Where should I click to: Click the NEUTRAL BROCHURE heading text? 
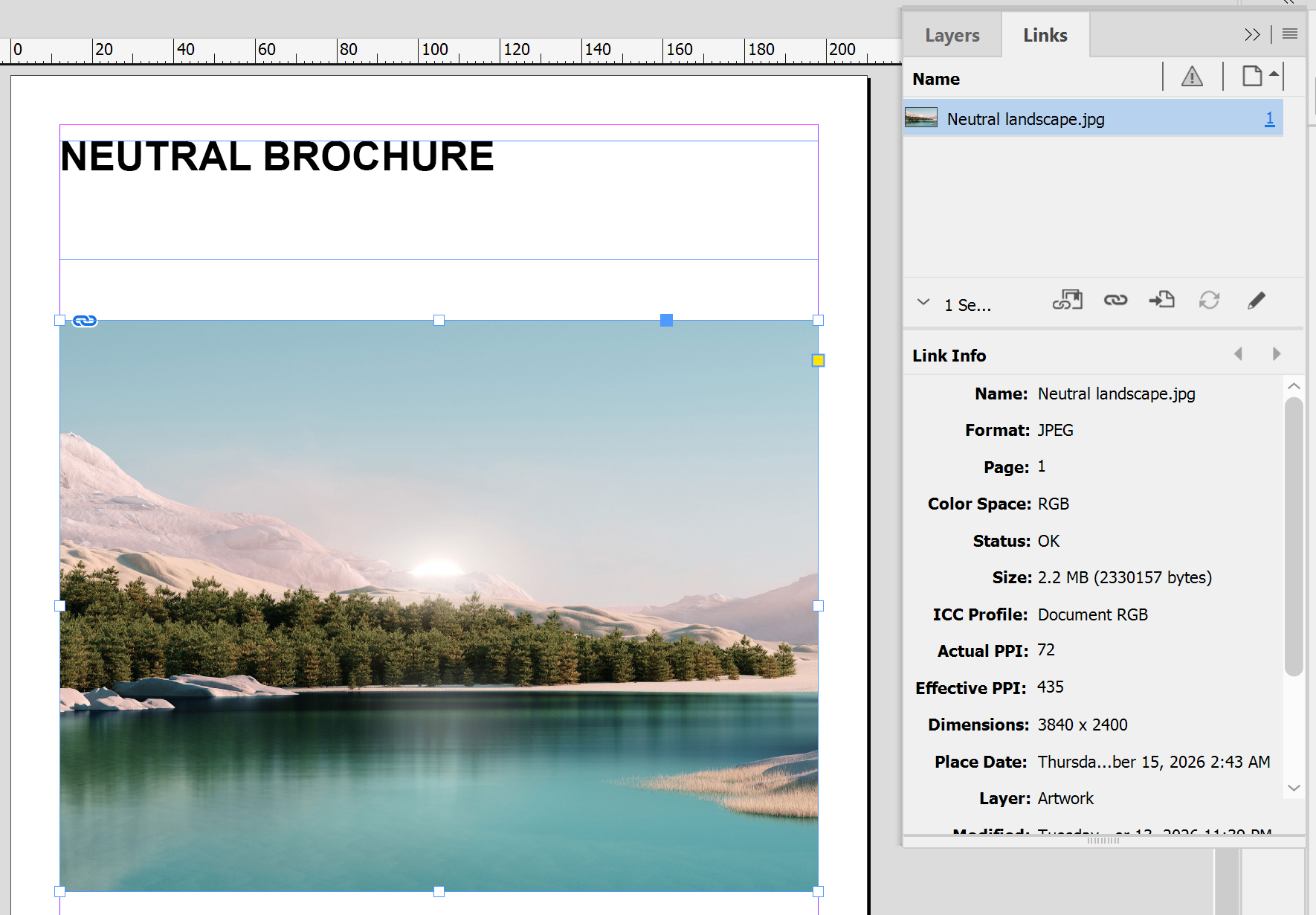click(277, 156)
